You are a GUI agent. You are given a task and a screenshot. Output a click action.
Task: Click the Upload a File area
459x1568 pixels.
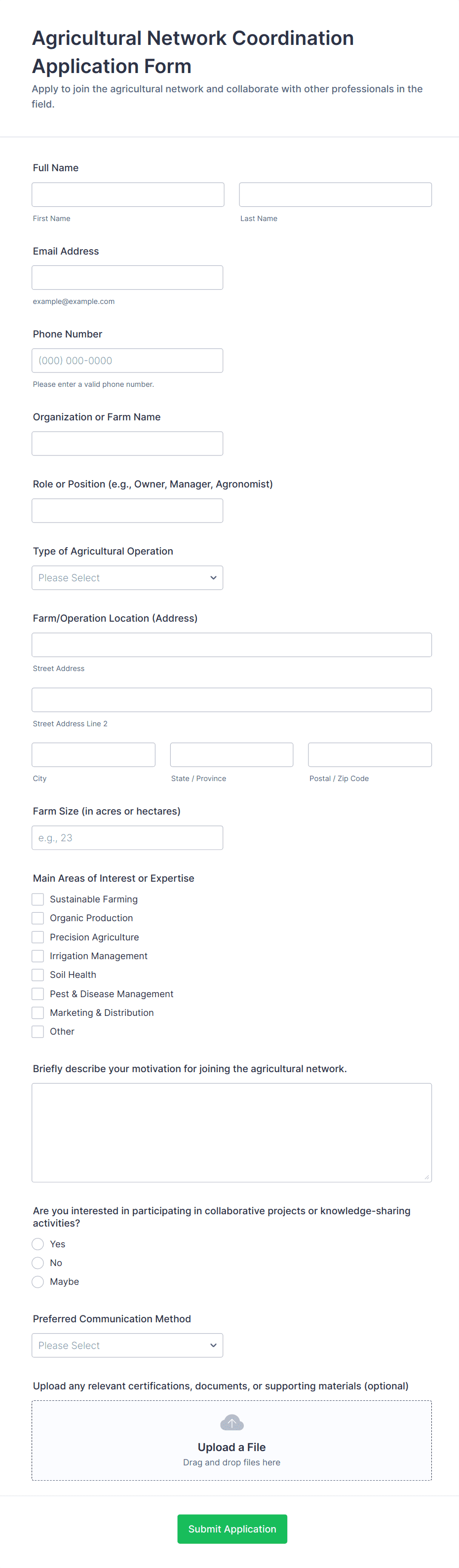click(x=231, y=1447)
